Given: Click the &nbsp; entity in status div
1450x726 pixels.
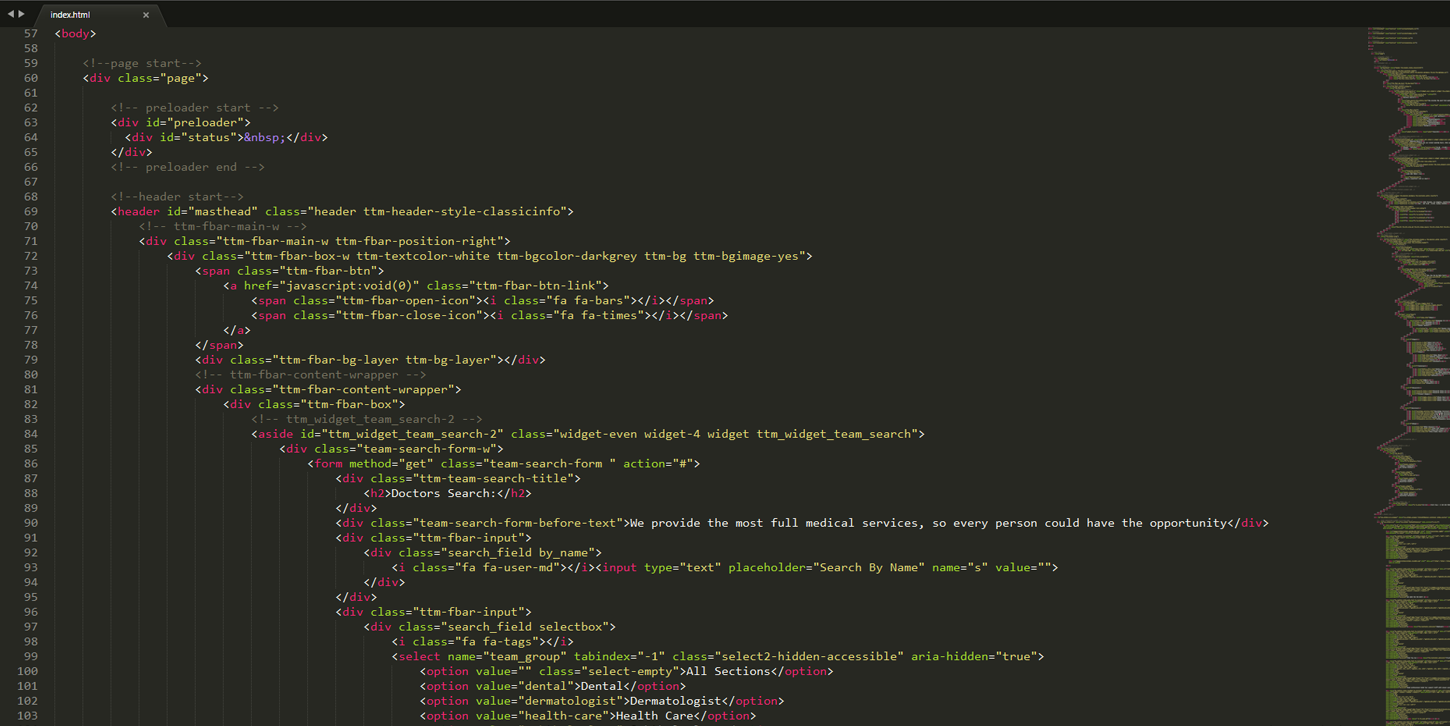Looking at the screenshot, I should pos(265,138).
